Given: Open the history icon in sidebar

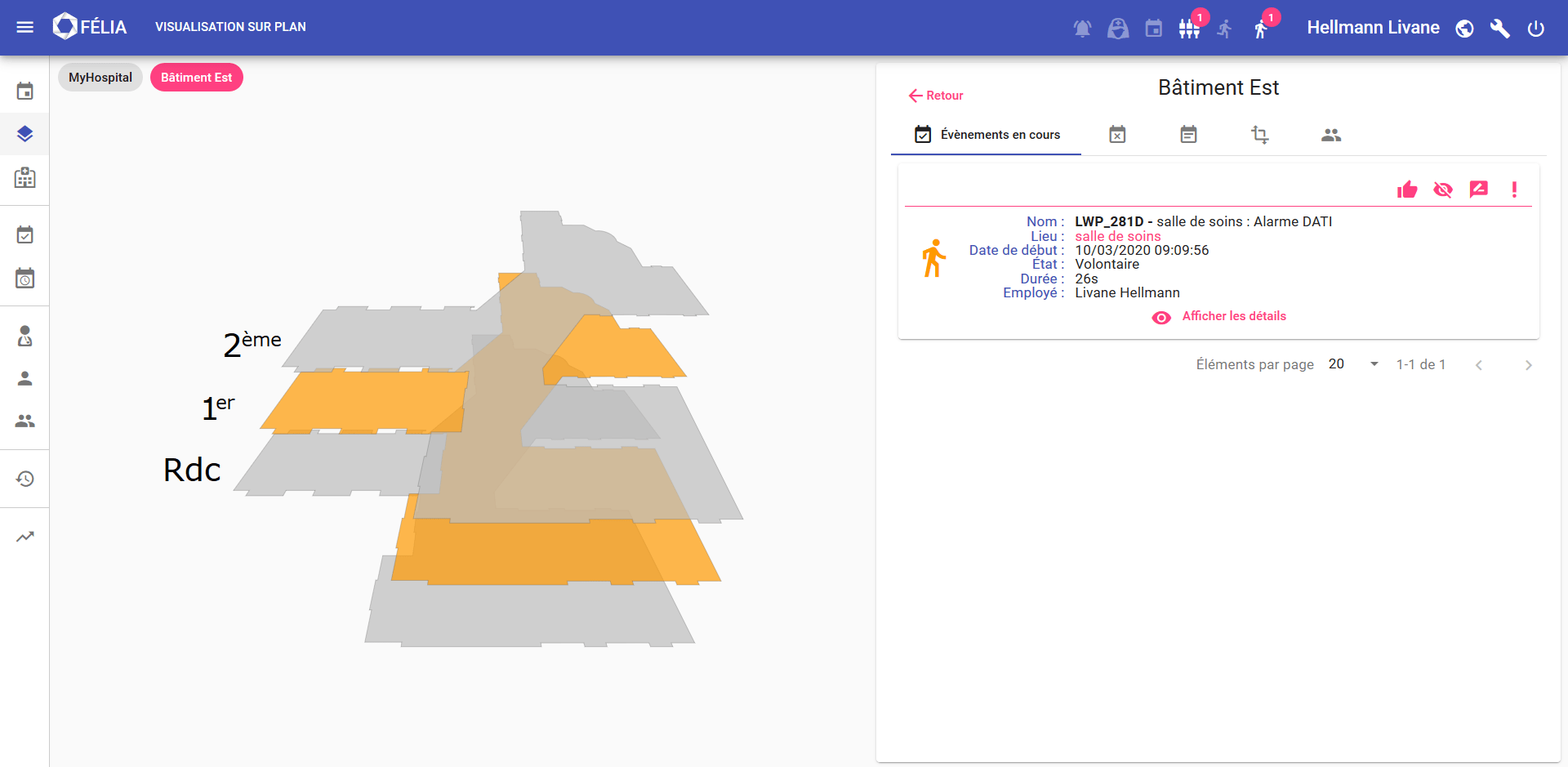Looking at the screenshot, I should [x=25, y=479].
